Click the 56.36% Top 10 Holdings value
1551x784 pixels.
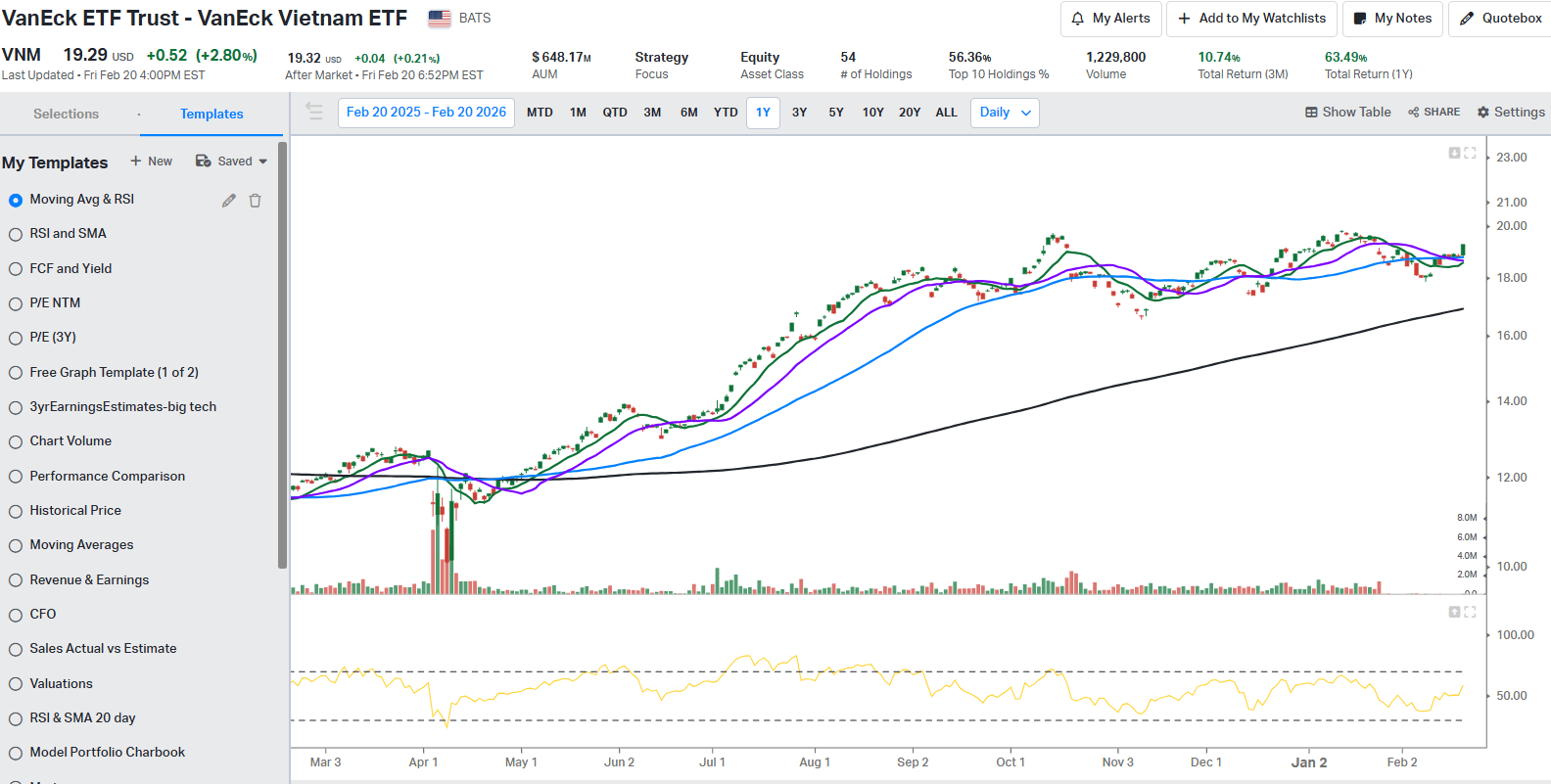(969, 58)
